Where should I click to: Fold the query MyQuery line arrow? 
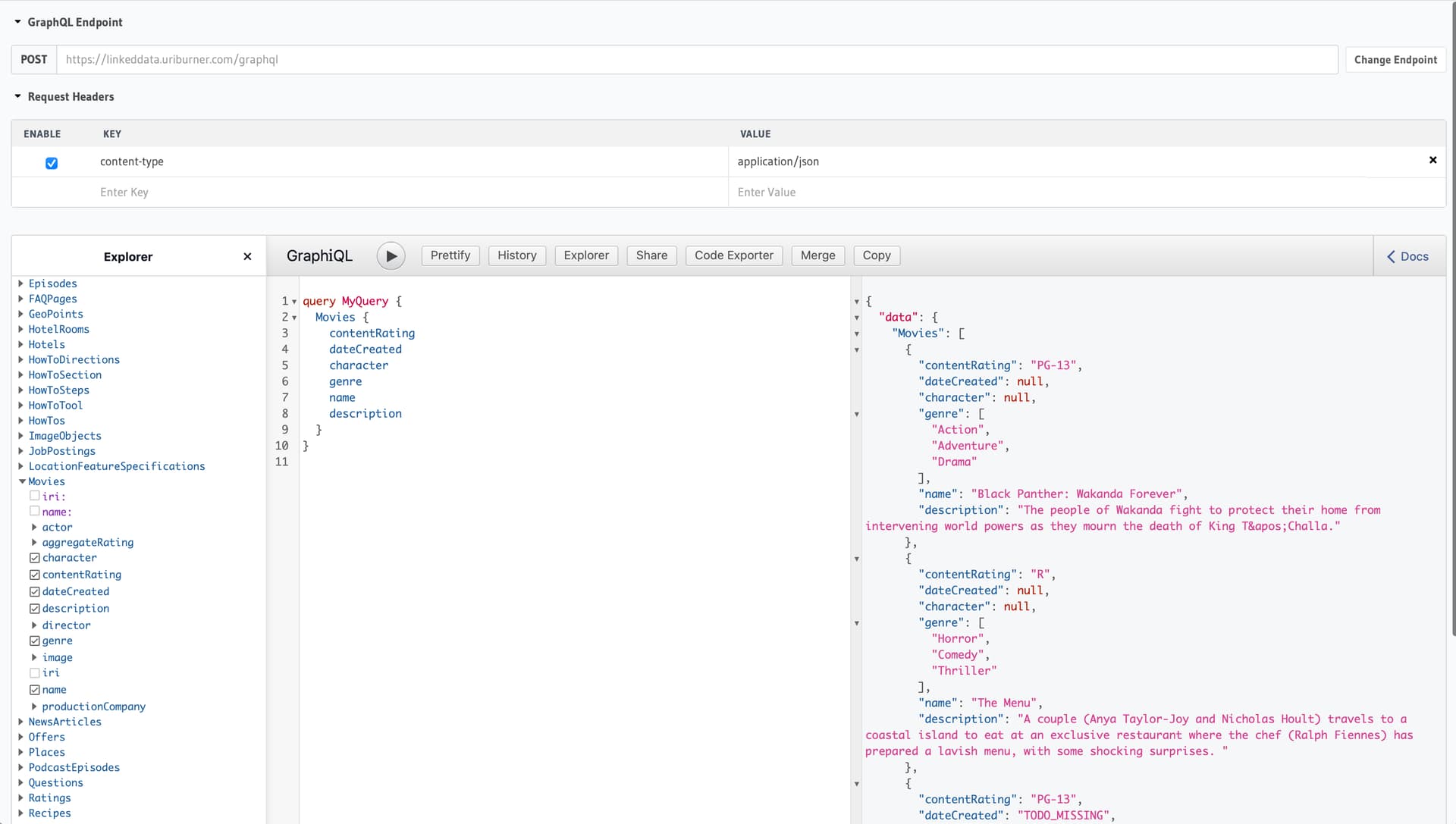coord(294,302)
